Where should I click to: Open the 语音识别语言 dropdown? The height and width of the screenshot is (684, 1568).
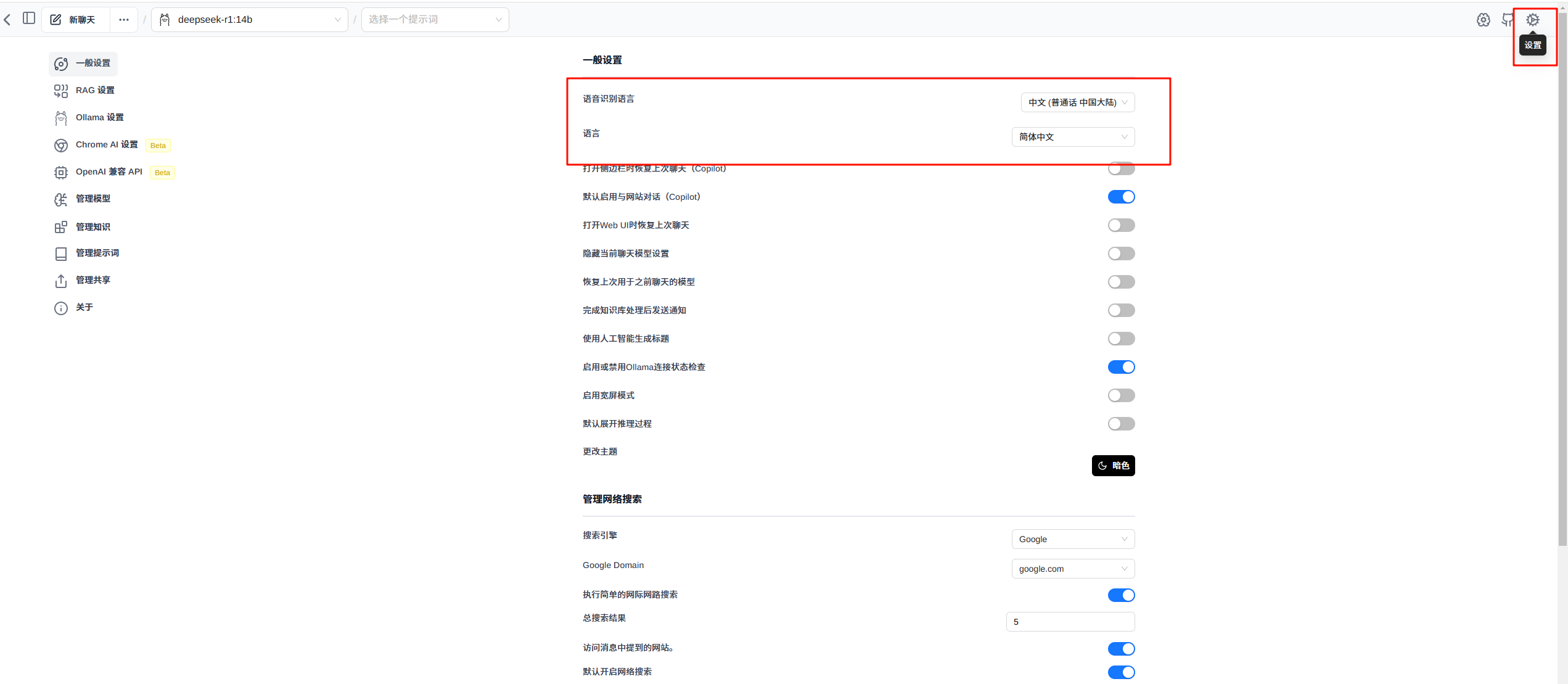1078,102
